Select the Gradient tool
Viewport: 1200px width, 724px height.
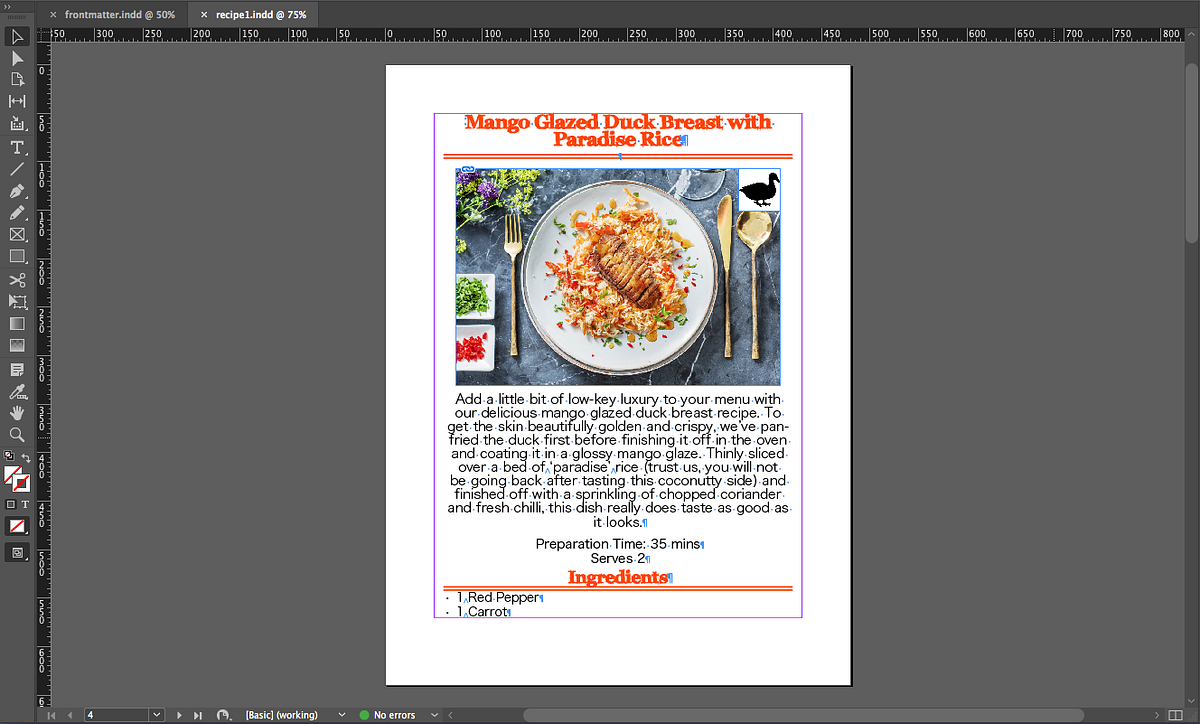[16, 323]
